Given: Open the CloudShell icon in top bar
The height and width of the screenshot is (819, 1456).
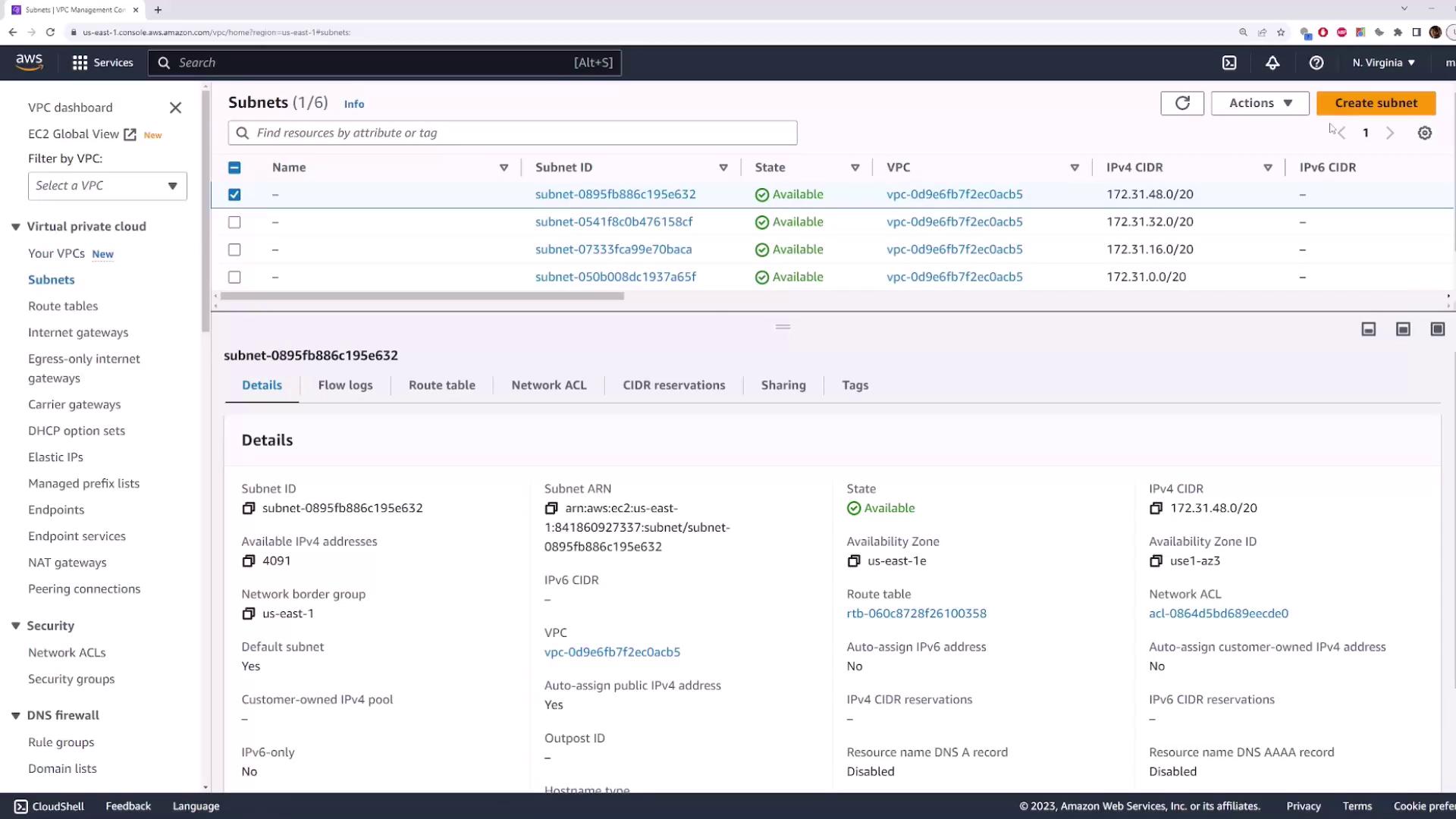Looking at the screenshot, I should (1229, 63).
